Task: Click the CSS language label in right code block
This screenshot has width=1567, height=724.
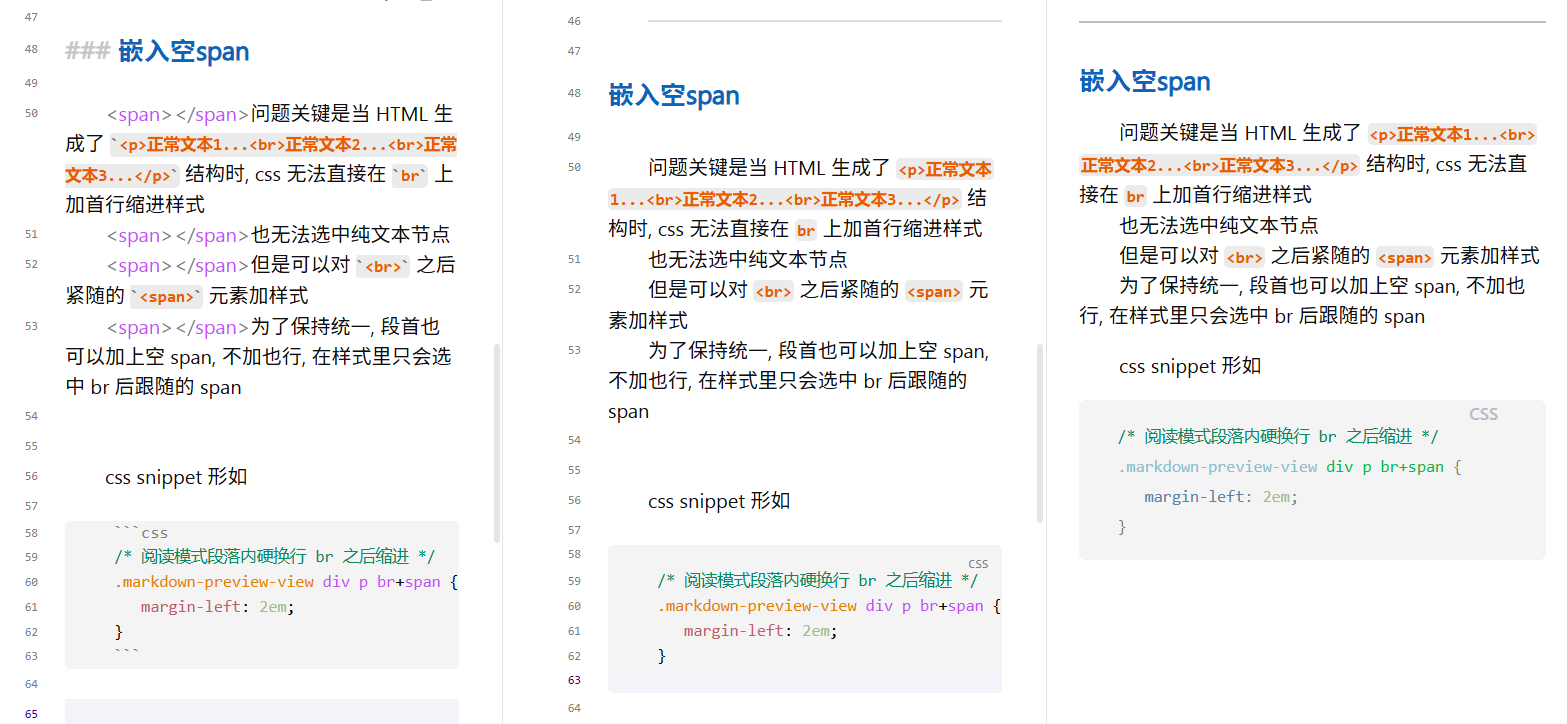Action: (x=1483, y=414)
